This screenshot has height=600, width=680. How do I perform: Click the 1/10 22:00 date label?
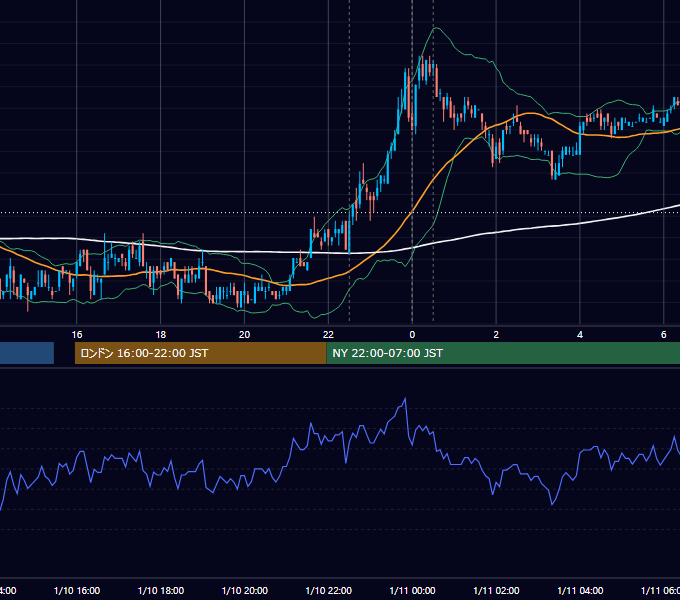tap(329, 591)
